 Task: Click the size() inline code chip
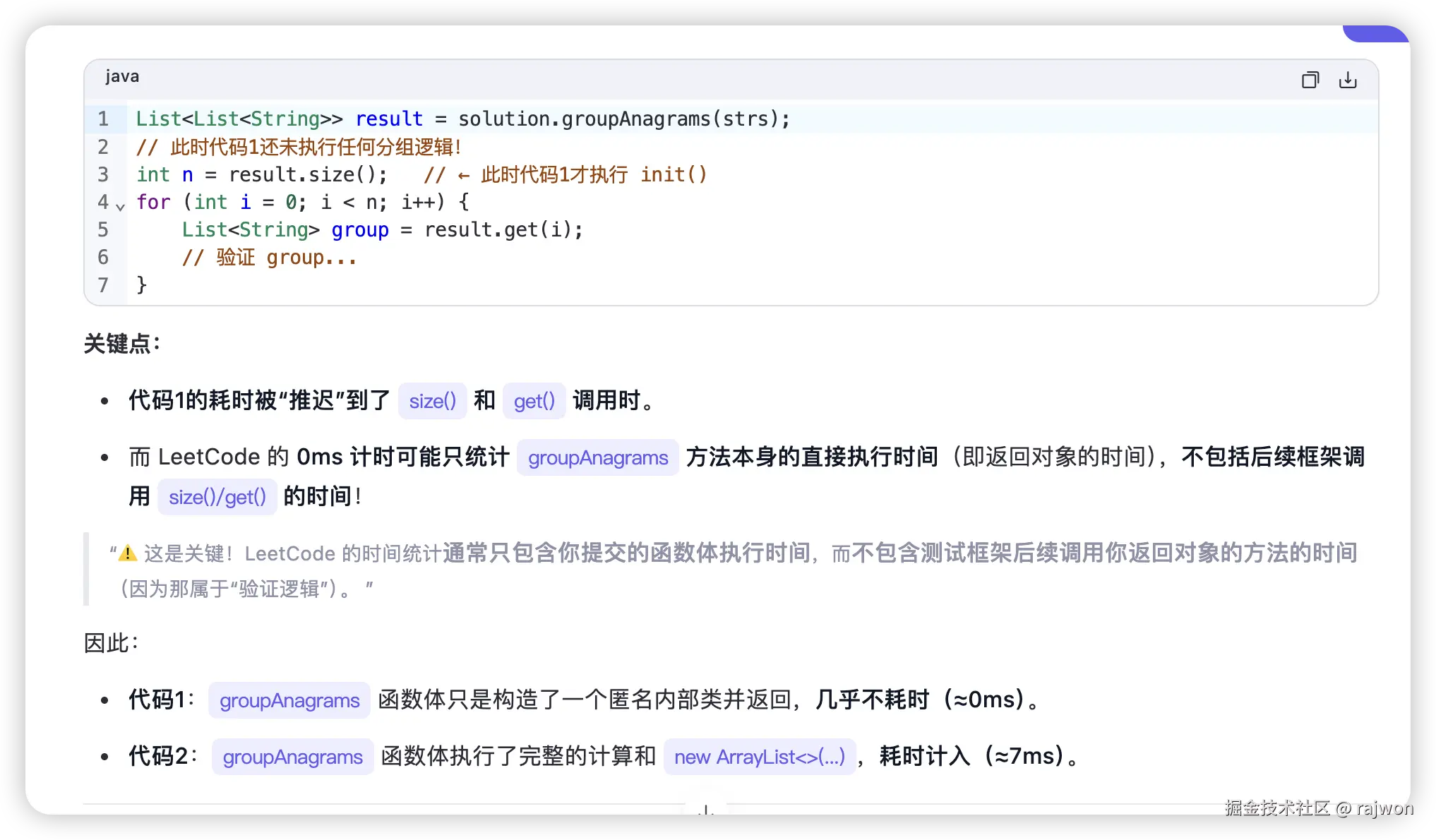[432, 401]
